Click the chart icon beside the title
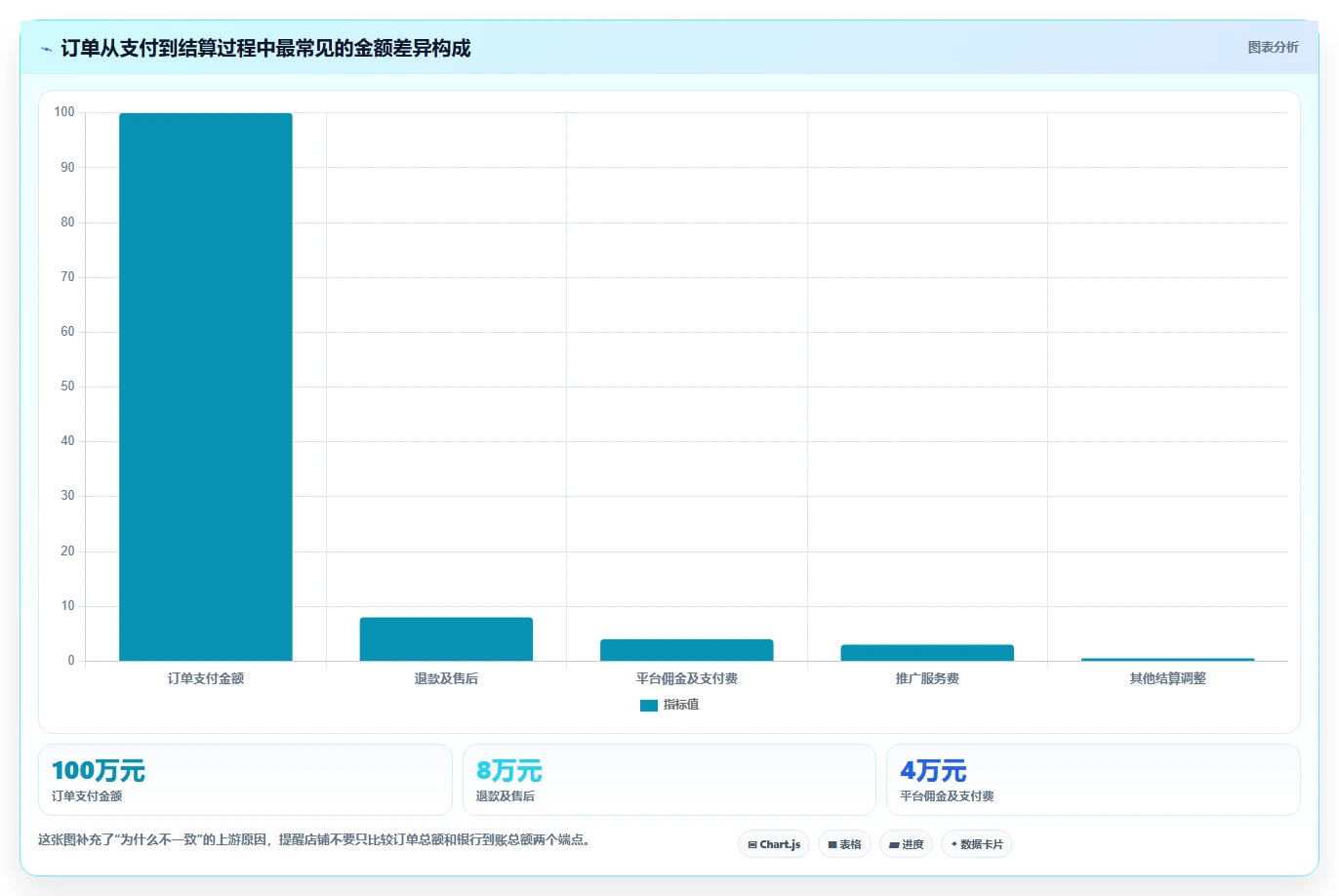 [46, 49]
